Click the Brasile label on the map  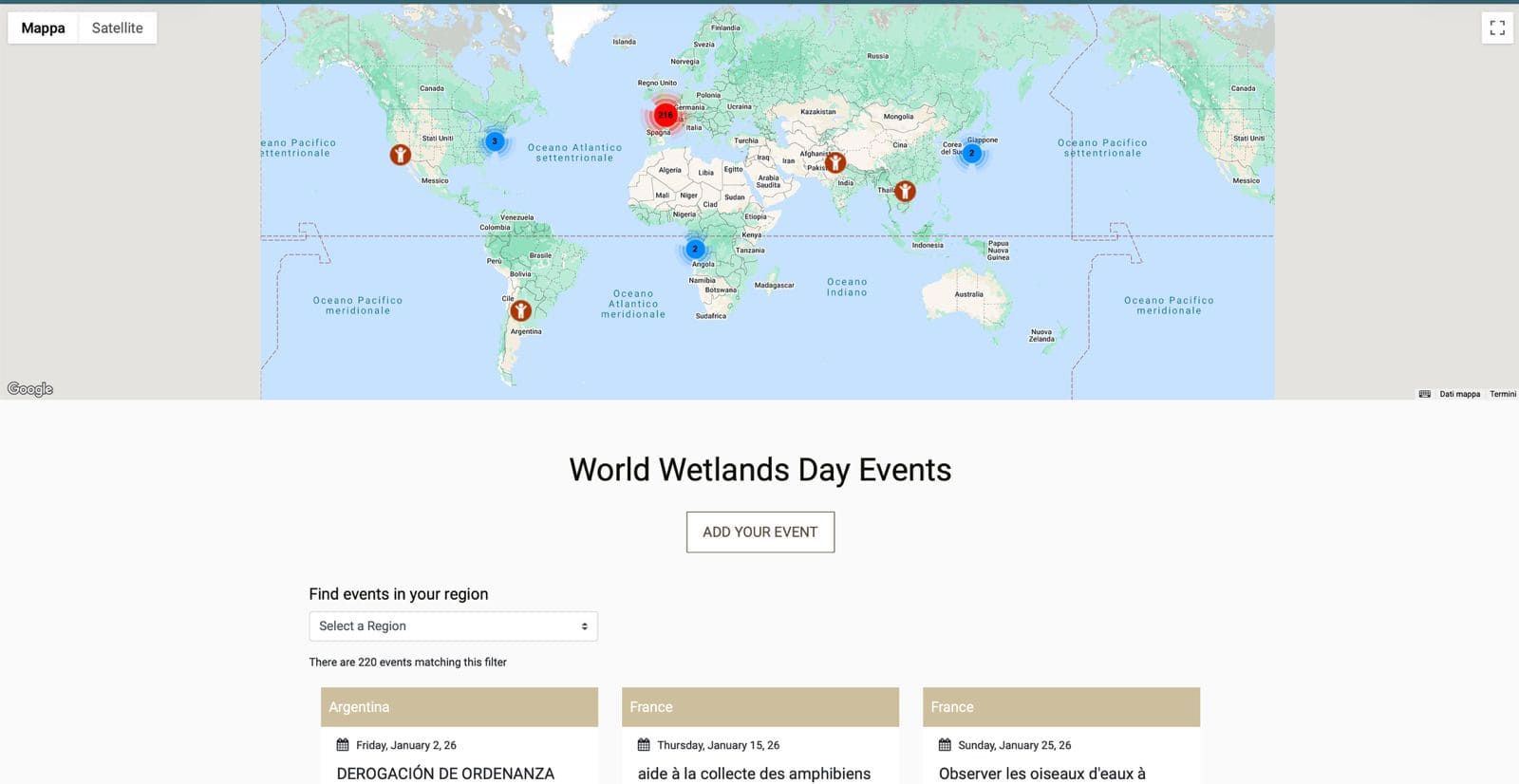coord(540,255)
